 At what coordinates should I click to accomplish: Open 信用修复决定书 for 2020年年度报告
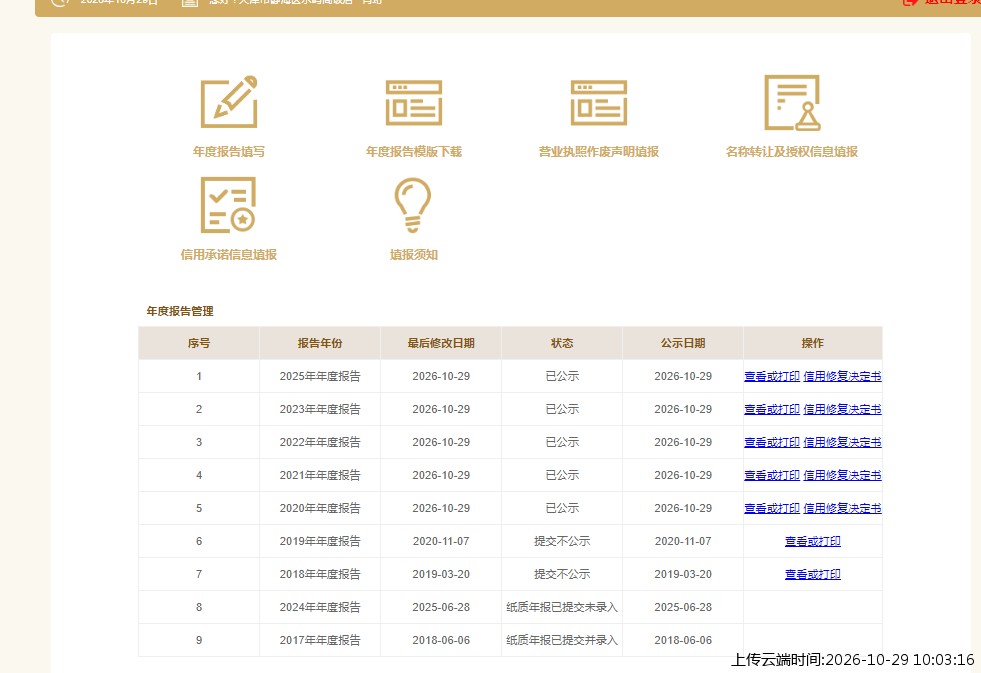coord(842,508)
